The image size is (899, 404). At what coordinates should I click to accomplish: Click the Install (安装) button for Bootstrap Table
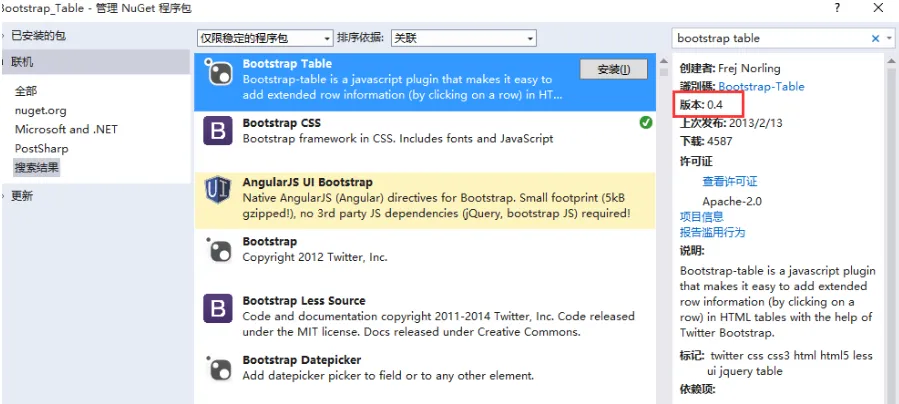[613, 69]
